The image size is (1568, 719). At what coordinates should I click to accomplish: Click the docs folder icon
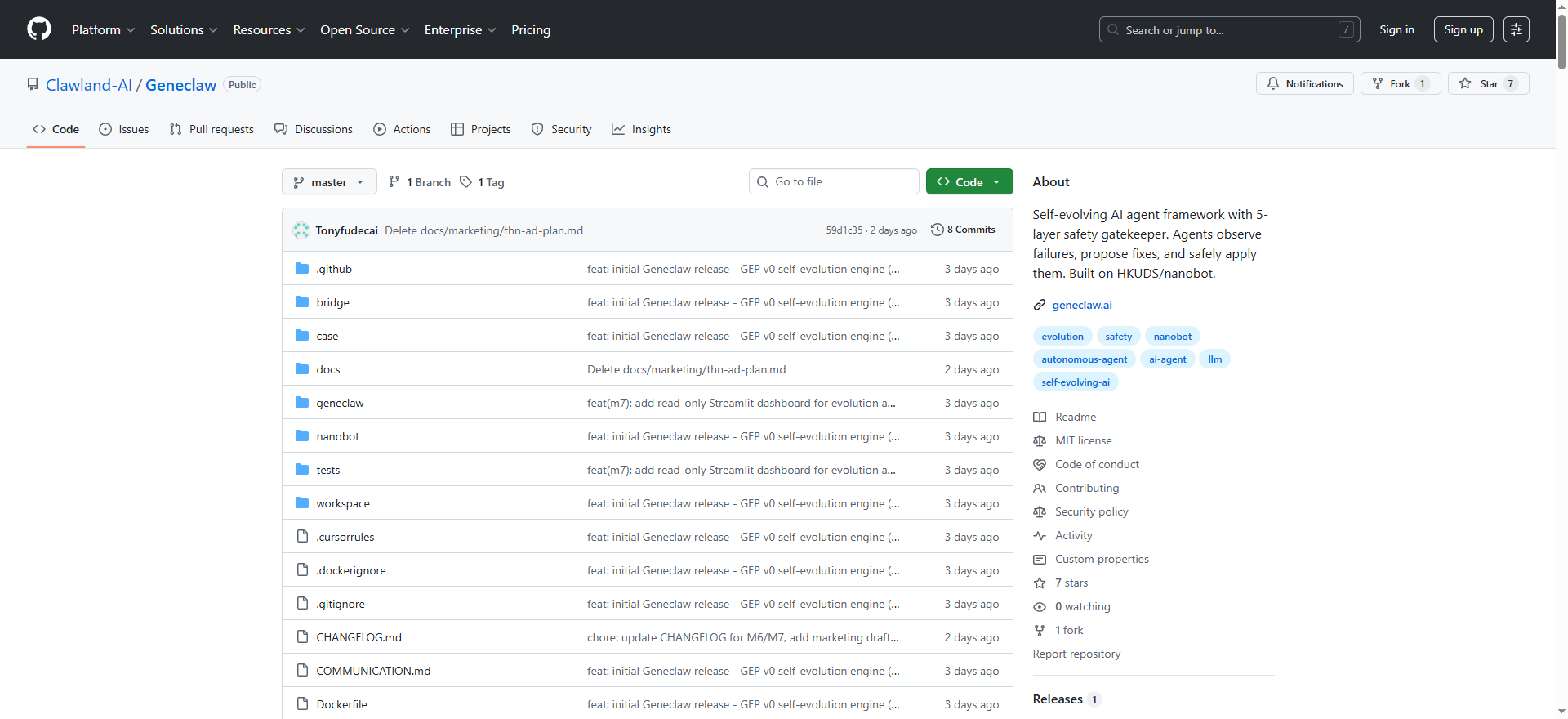click(302, 369)
